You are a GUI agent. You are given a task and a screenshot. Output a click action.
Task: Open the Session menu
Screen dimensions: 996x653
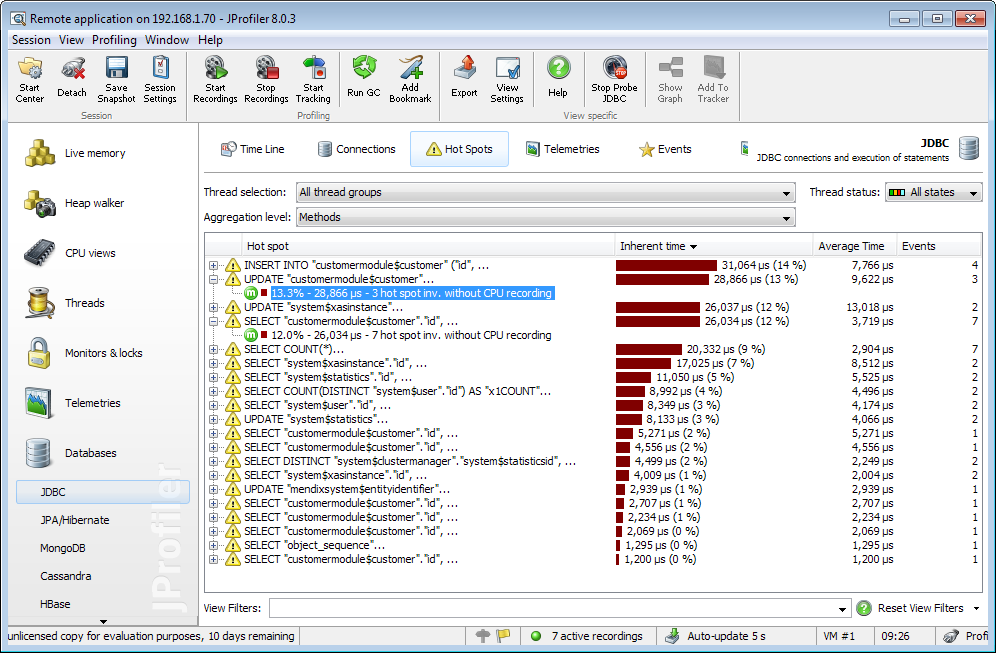coord(31,40)
